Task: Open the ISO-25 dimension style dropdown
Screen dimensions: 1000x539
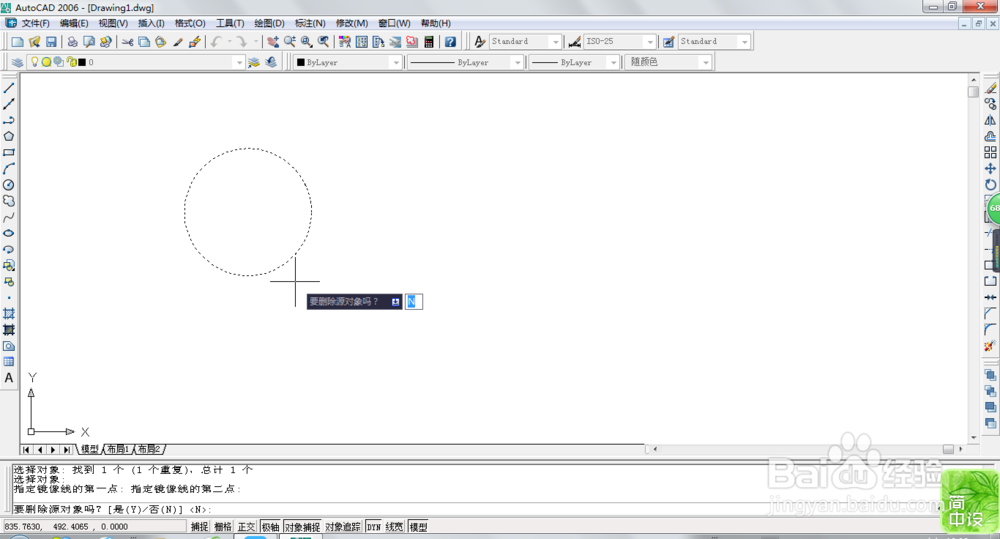Action: pyautogui.click(x=650, y=41)
